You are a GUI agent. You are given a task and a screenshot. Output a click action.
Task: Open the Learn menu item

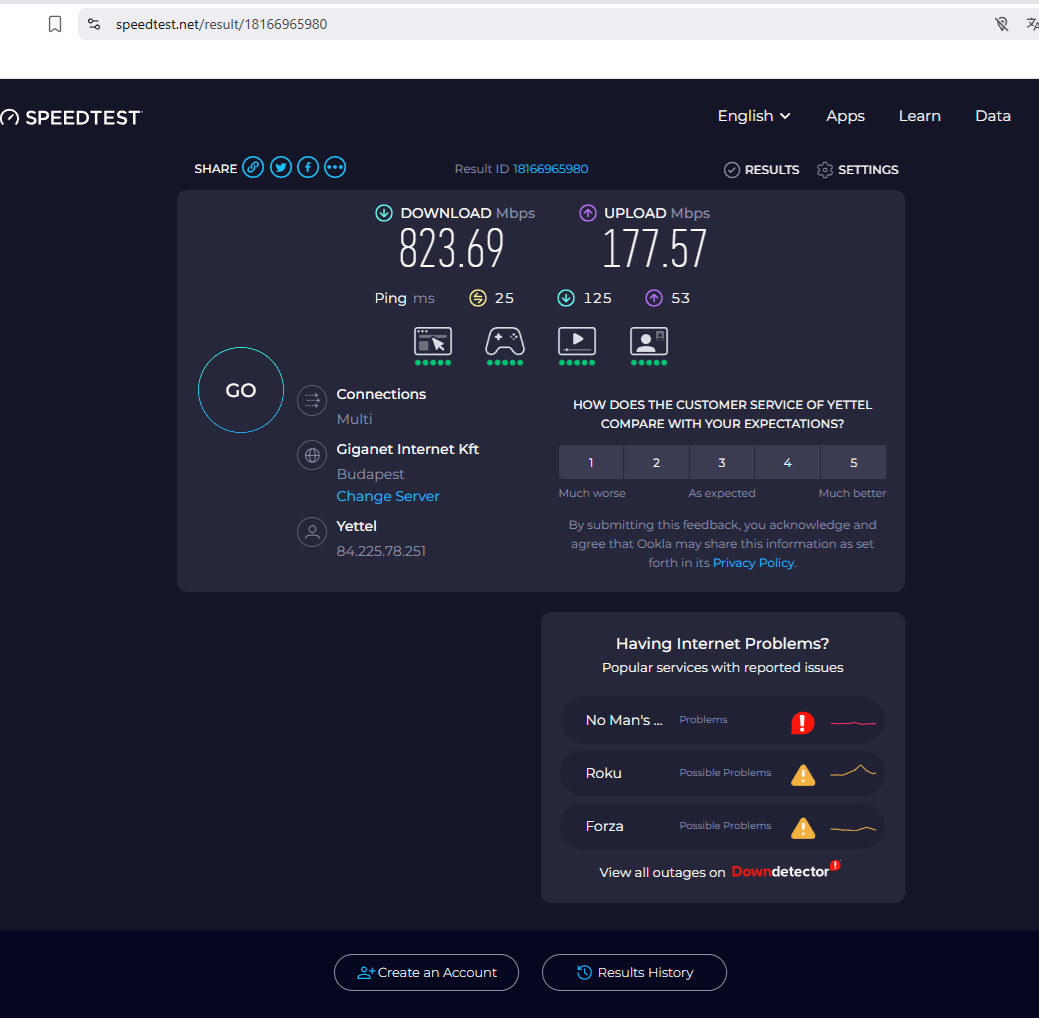919,116
